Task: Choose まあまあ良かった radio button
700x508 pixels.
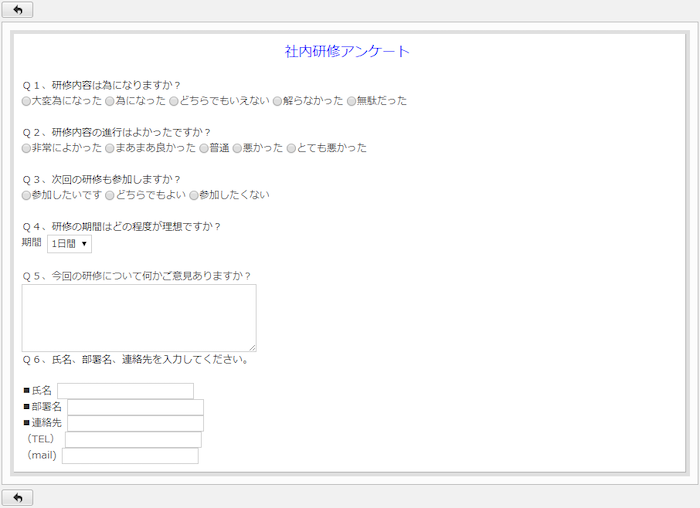Action: coord(110,148)
